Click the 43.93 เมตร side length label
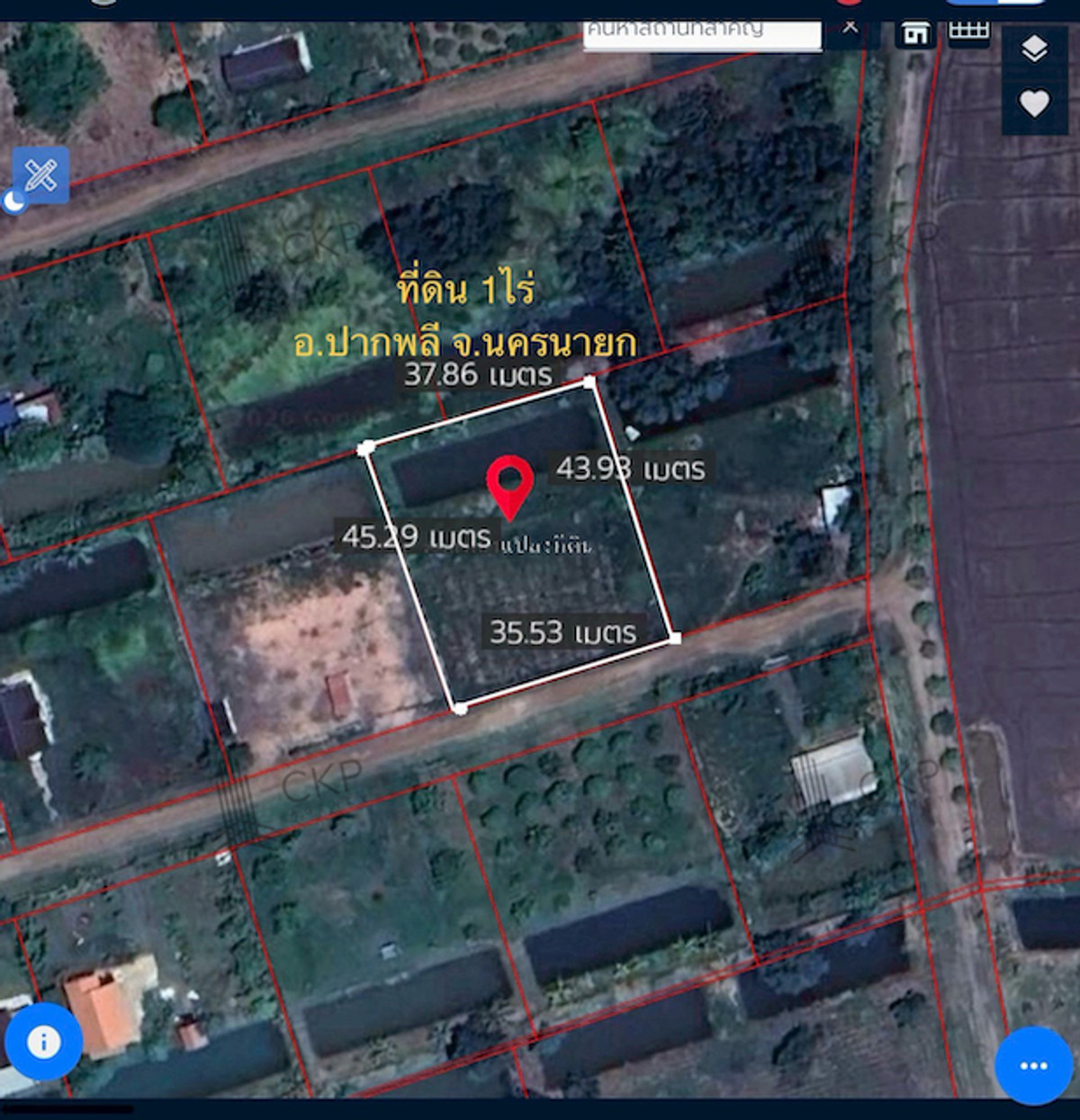The height and width of the screenshot is (1120, 1080). pyautogui.click(x=630, y=468)
